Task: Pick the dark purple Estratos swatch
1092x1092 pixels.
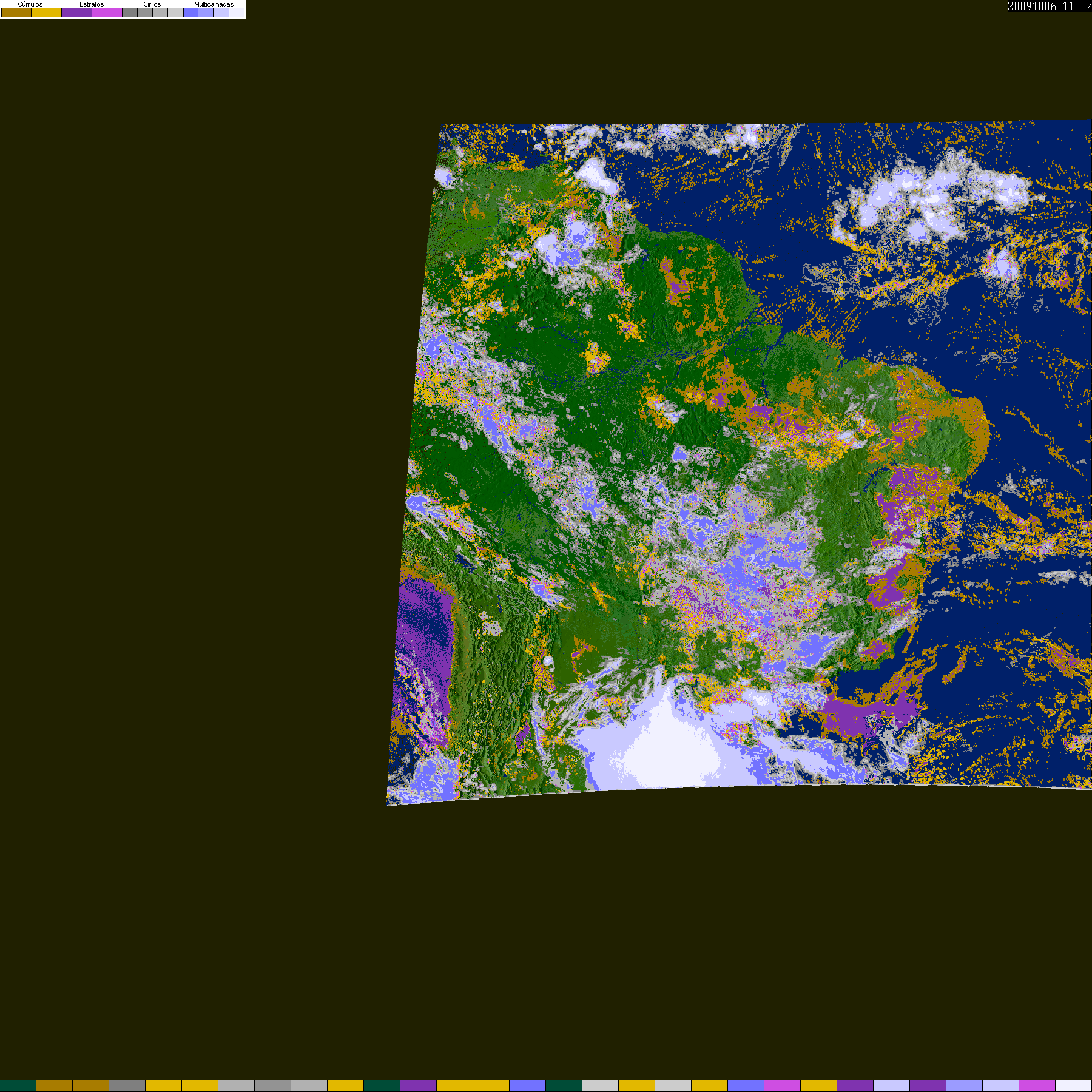Action: coord(77,13)
